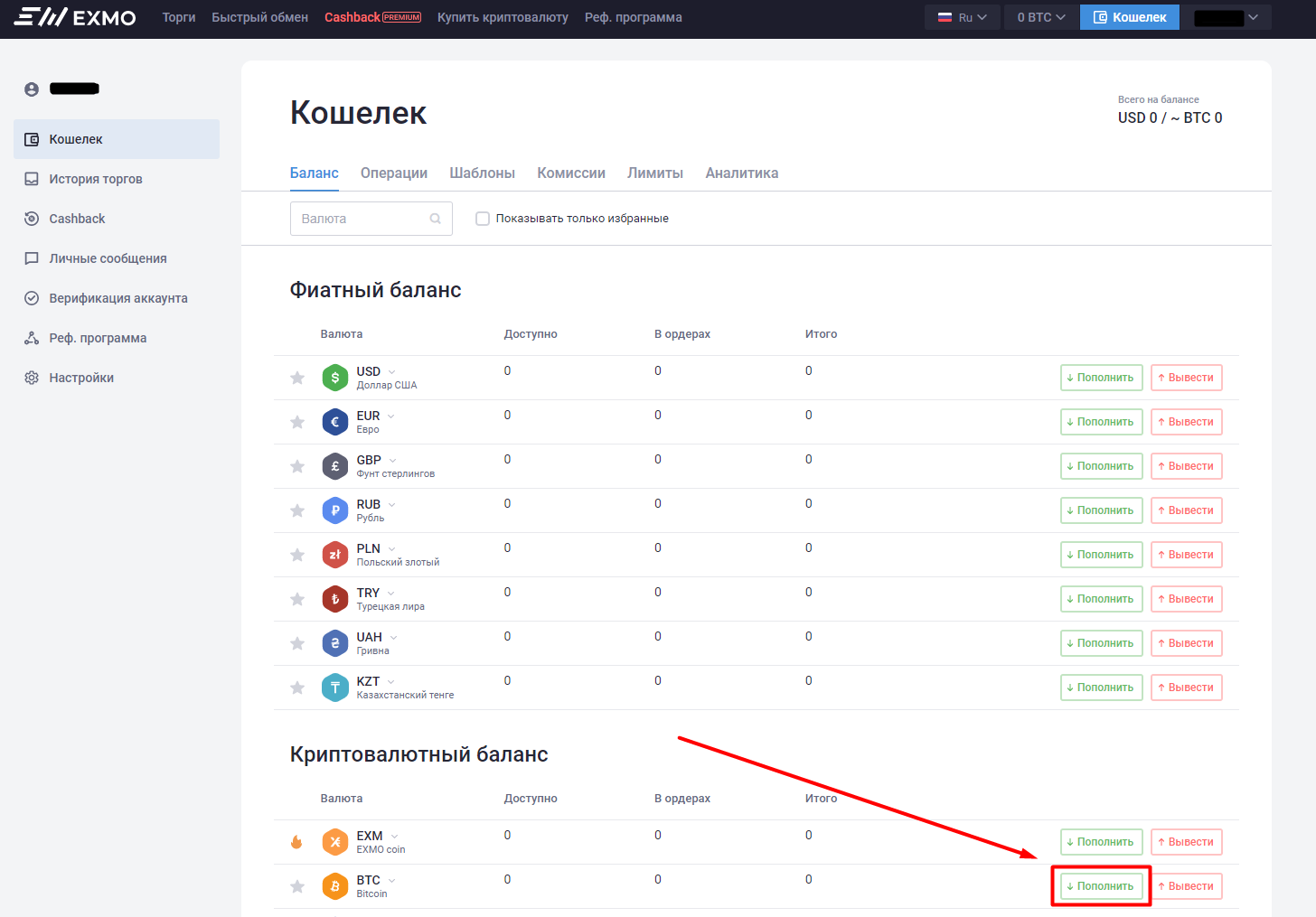Click the UAH hryvnia currency icon

(335, 643)
